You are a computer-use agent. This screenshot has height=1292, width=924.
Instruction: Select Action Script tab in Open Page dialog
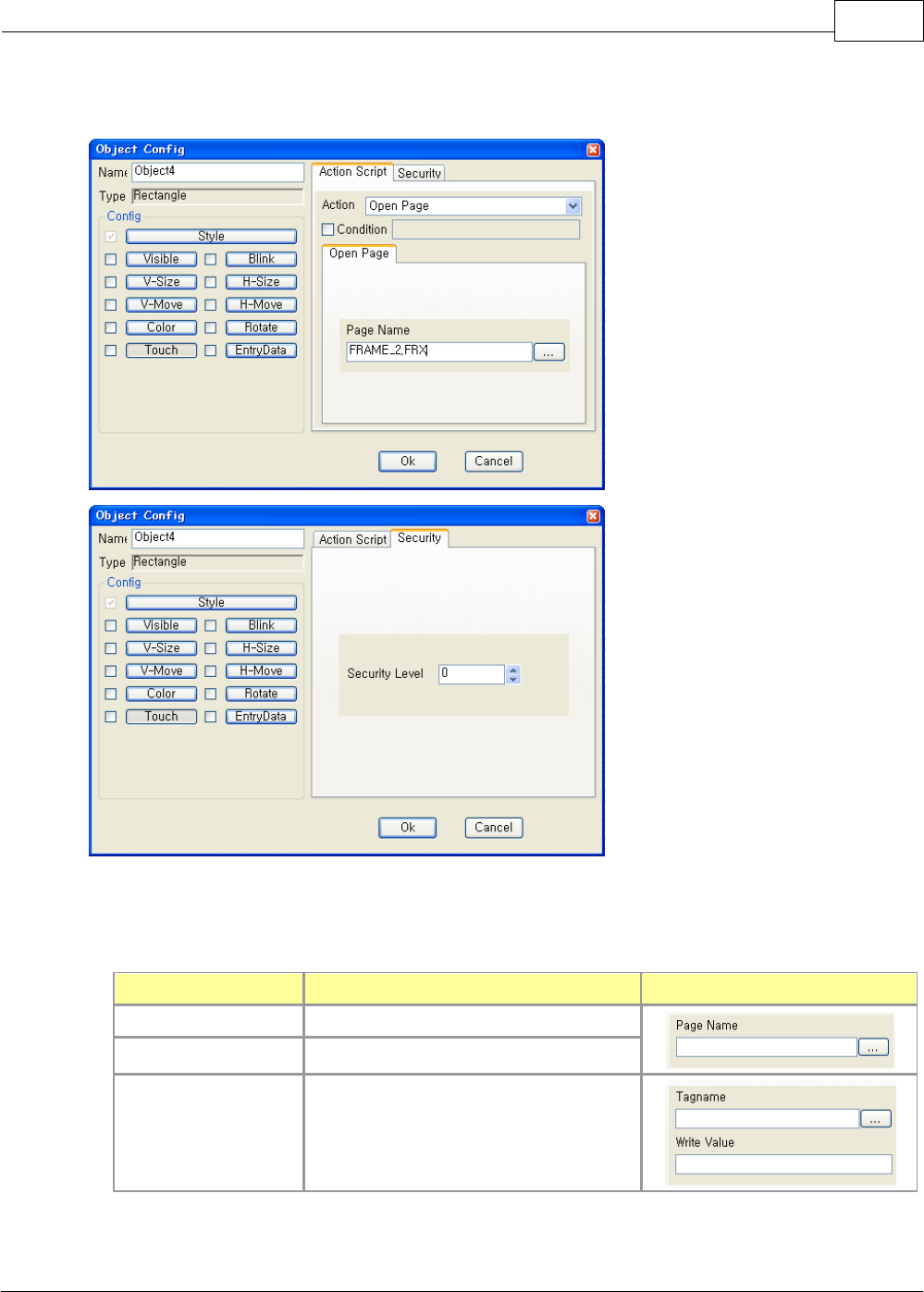[352, 172]
